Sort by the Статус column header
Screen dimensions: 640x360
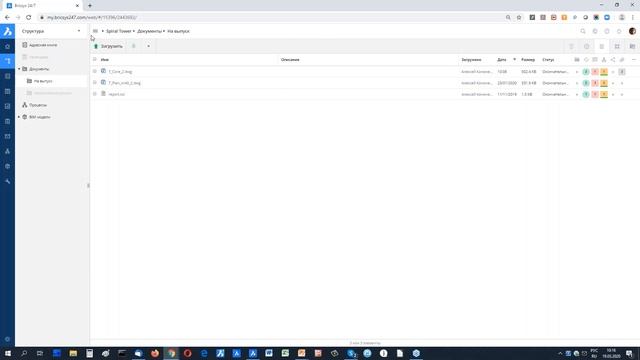click(548, 60)
